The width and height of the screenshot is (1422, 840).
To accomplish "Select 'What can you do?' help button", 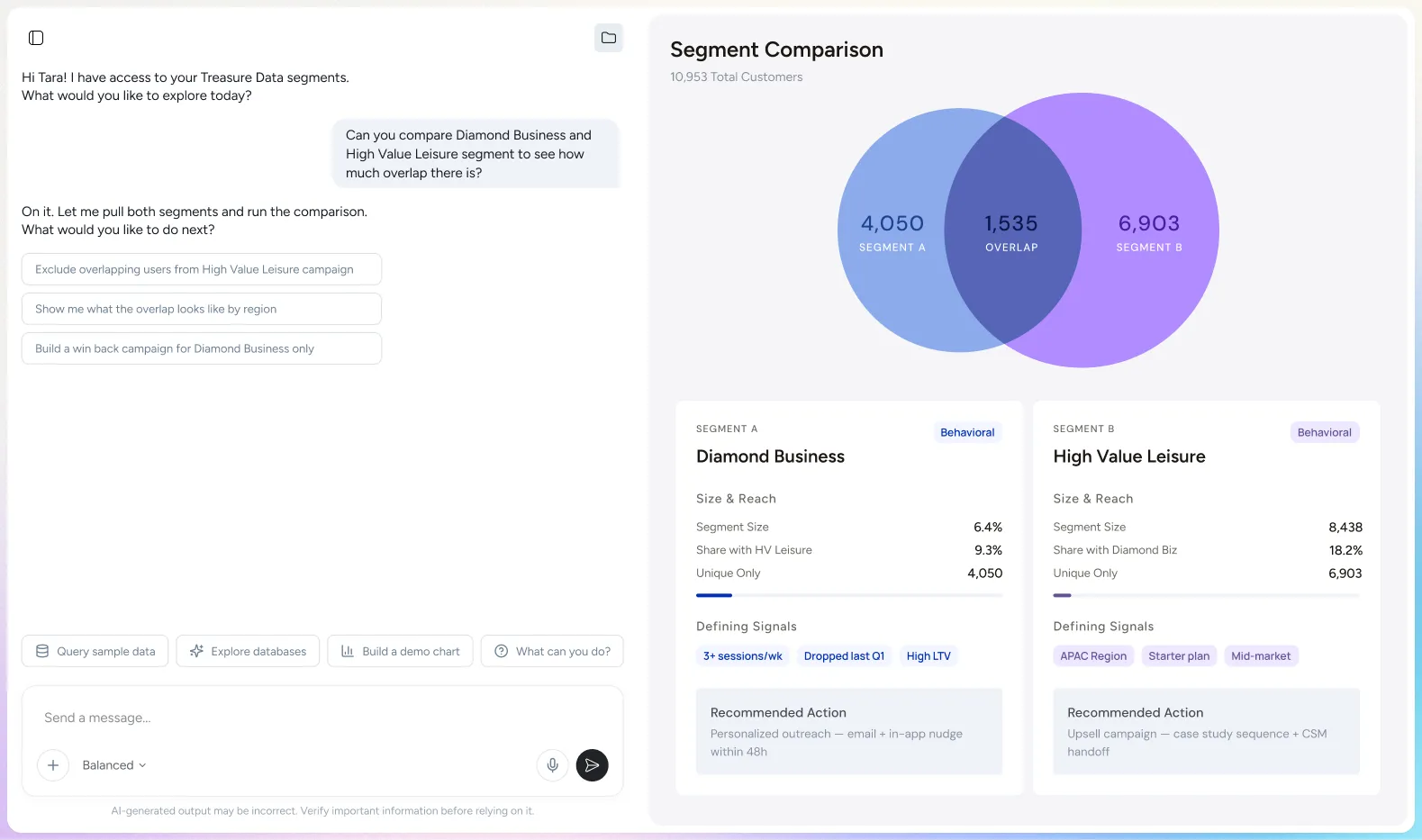I will pyautogui.click(x=552, y=651).
